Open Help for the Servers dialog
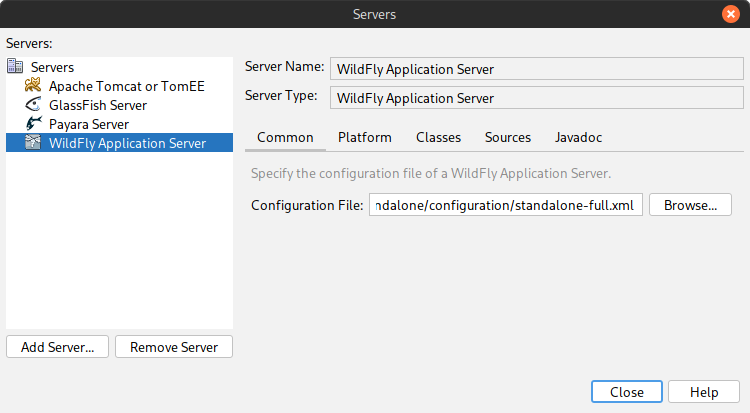Viewport: 750px width, 413px height. (704, 392)
